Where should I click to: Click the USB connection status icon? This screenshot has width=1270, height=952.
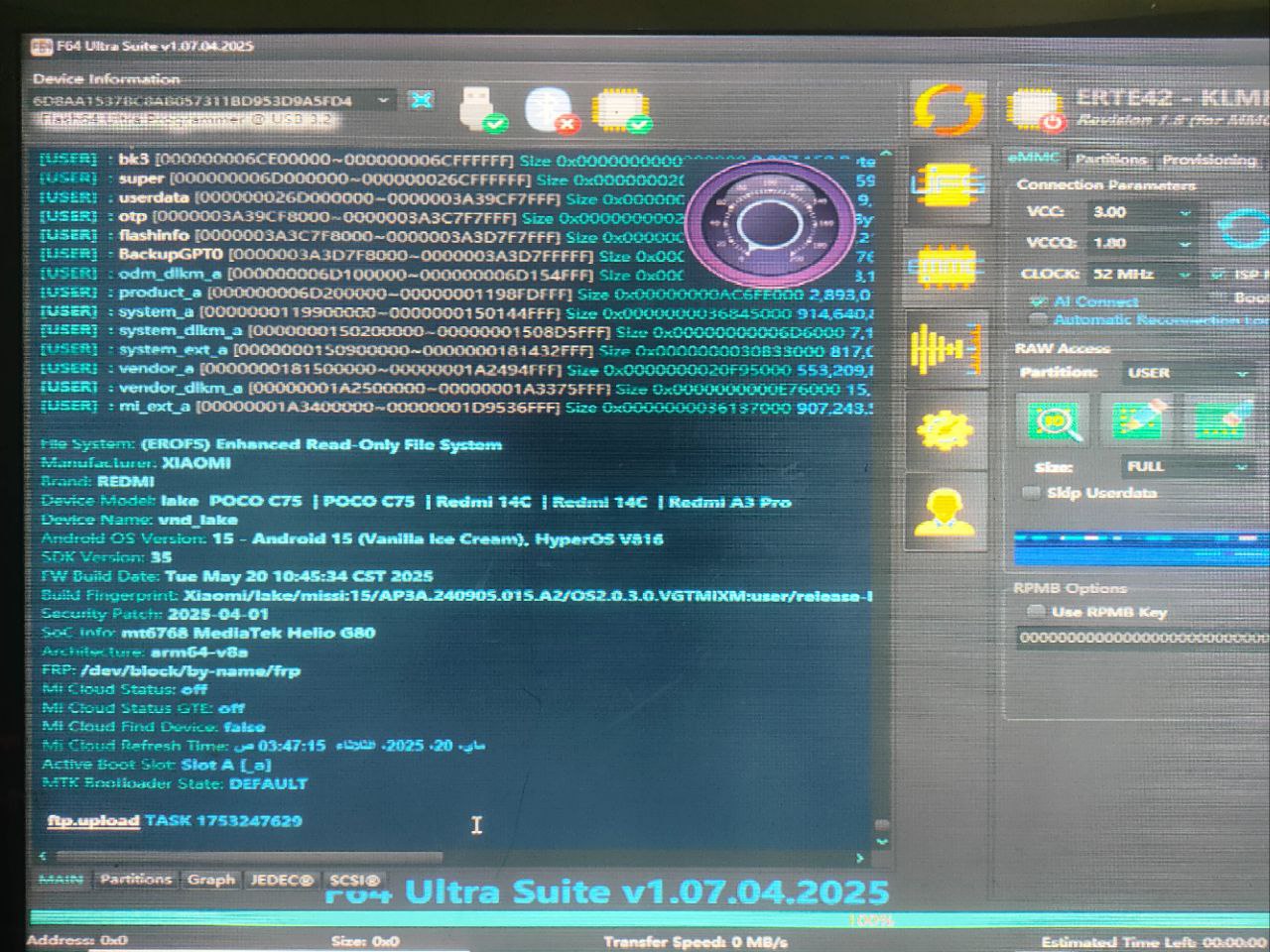pos(482,110)
